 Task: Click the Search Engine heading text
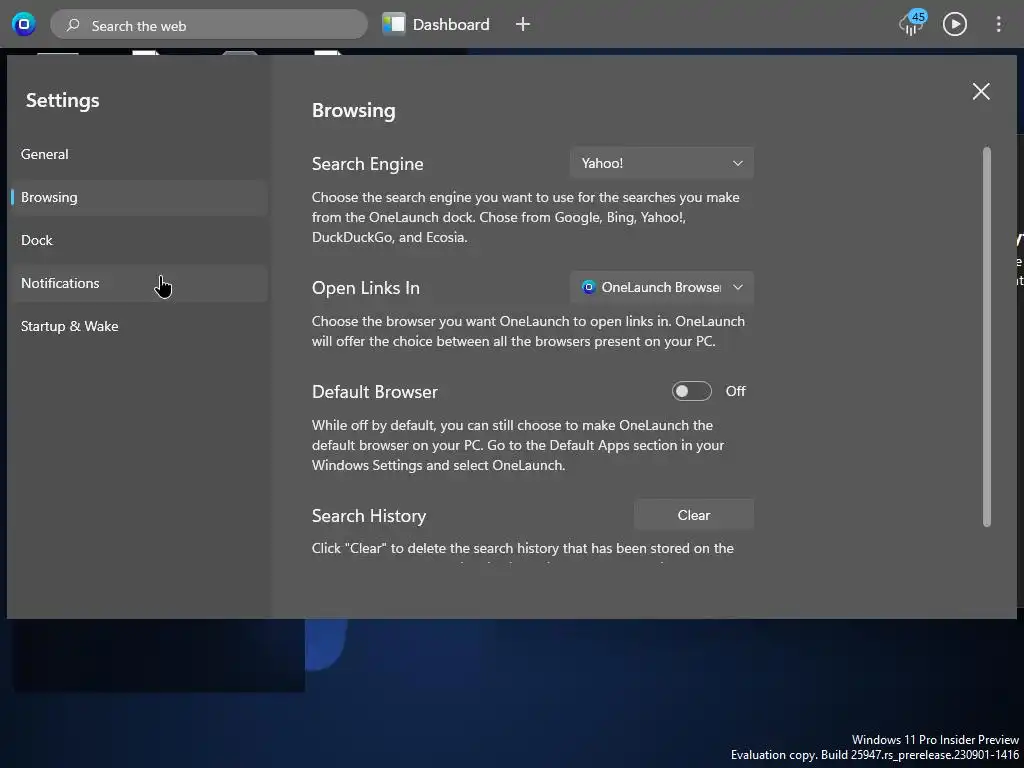(368, 164)
